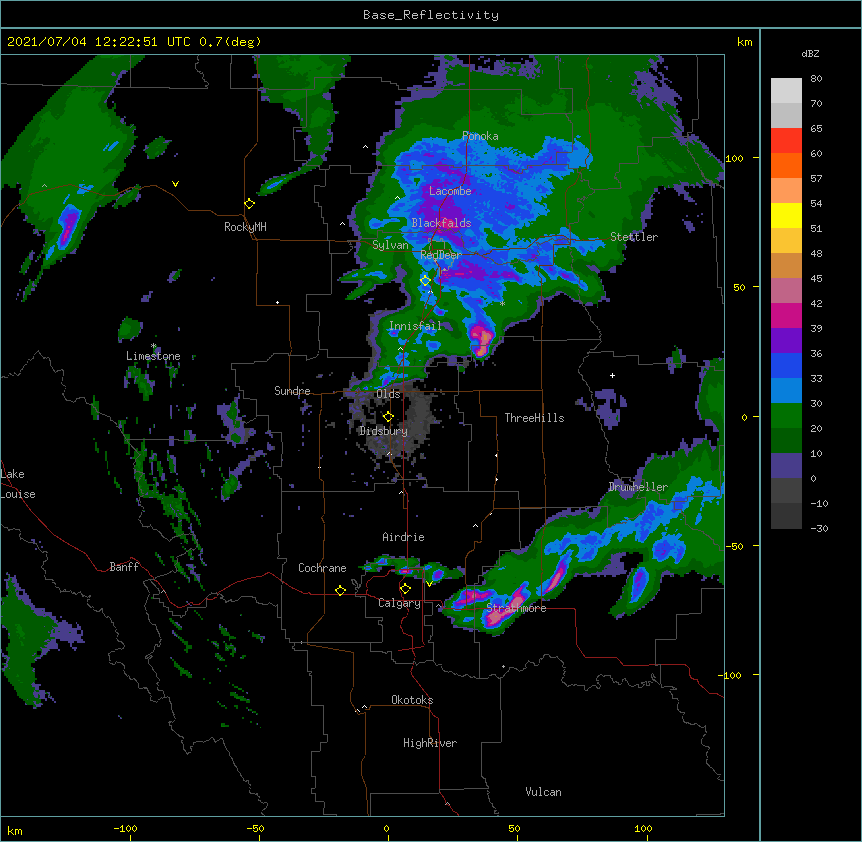The image size is (862, 842).
Task: Click the Didsbury label
Action: point(383,431)
